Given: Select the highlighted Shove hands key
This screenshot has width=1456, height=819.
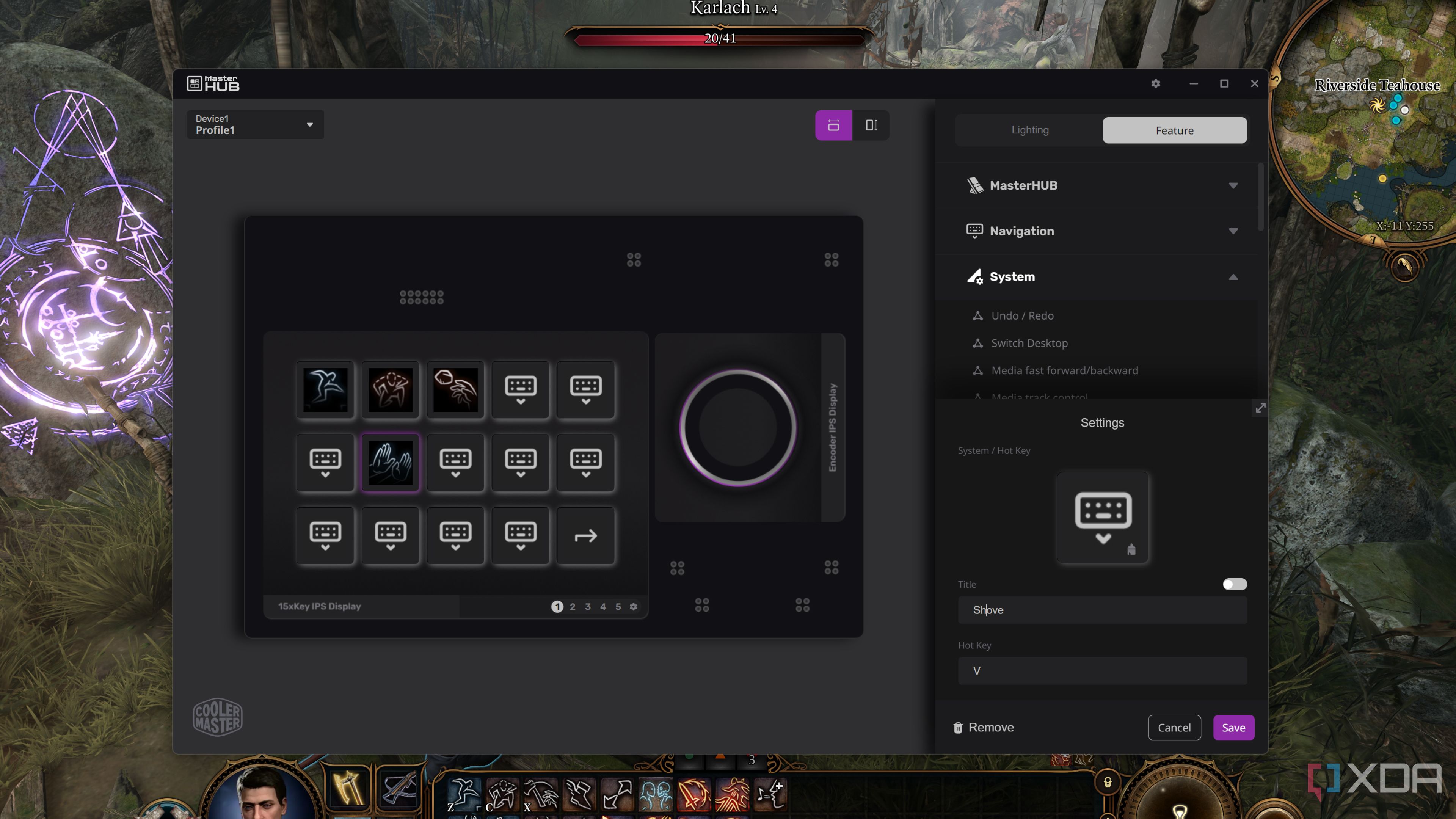Looking at the screenshot, I should coord(390,462).
